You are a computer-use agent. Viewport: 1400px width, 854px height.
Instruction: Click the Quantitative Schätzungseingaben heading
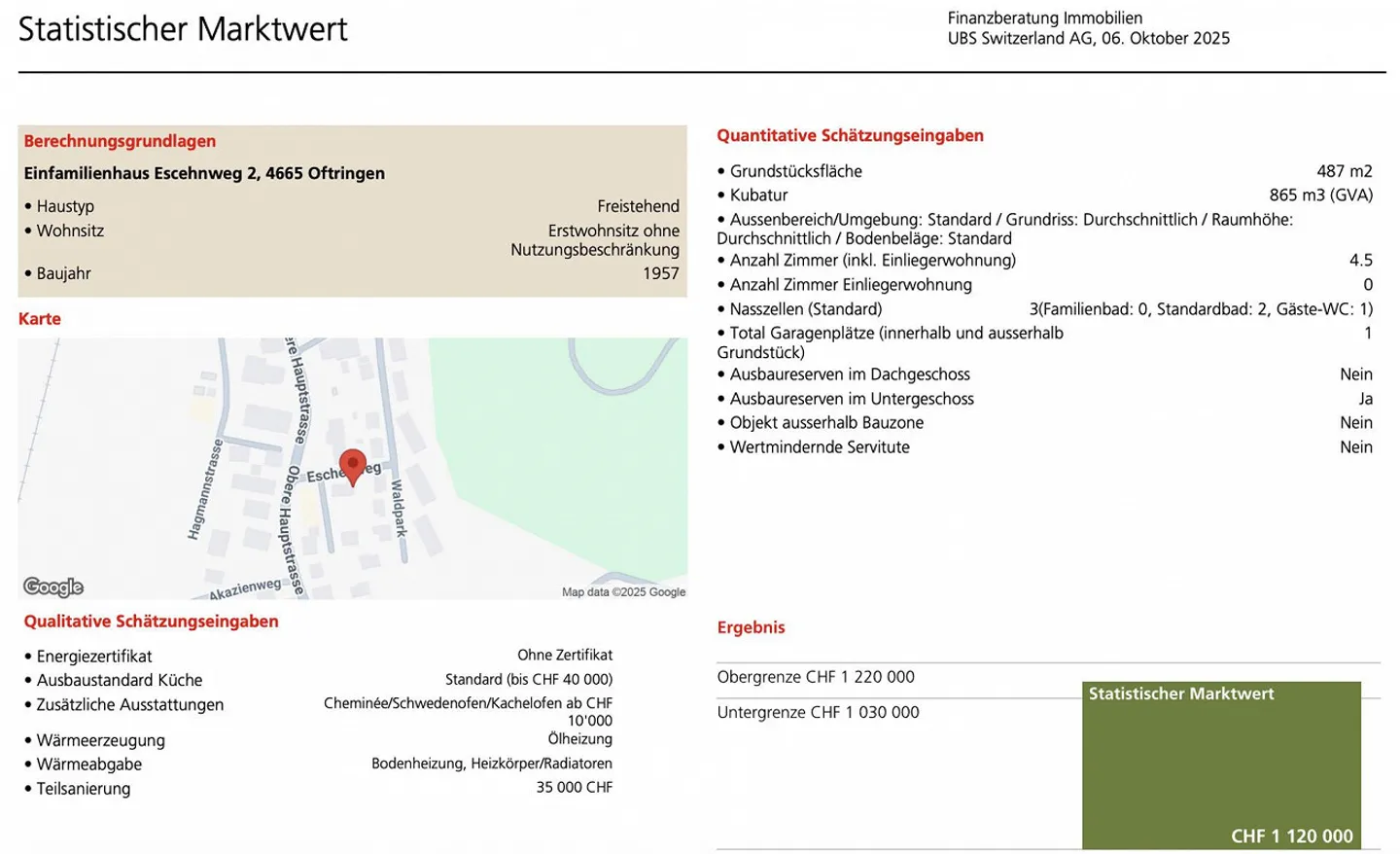pos(850,135)
